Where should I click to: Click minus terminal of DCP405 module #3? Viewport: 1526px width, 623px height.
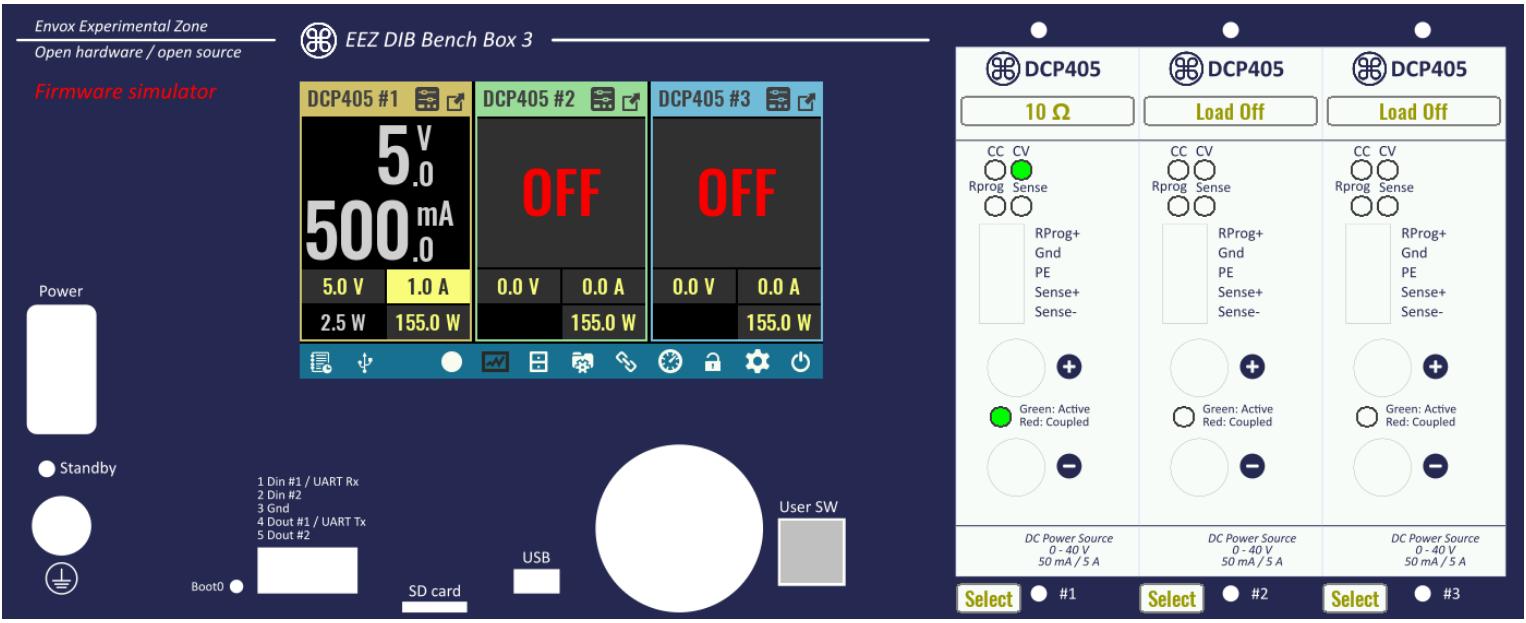1383,467
